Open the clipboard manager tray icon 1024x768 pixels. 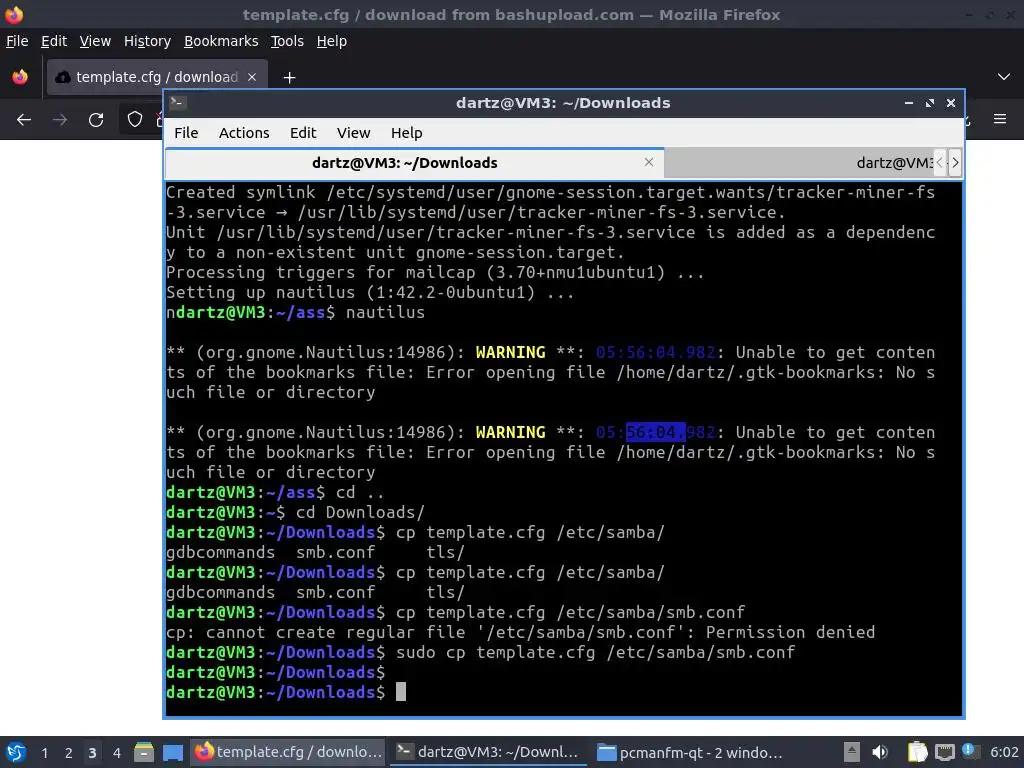[918, 752]
